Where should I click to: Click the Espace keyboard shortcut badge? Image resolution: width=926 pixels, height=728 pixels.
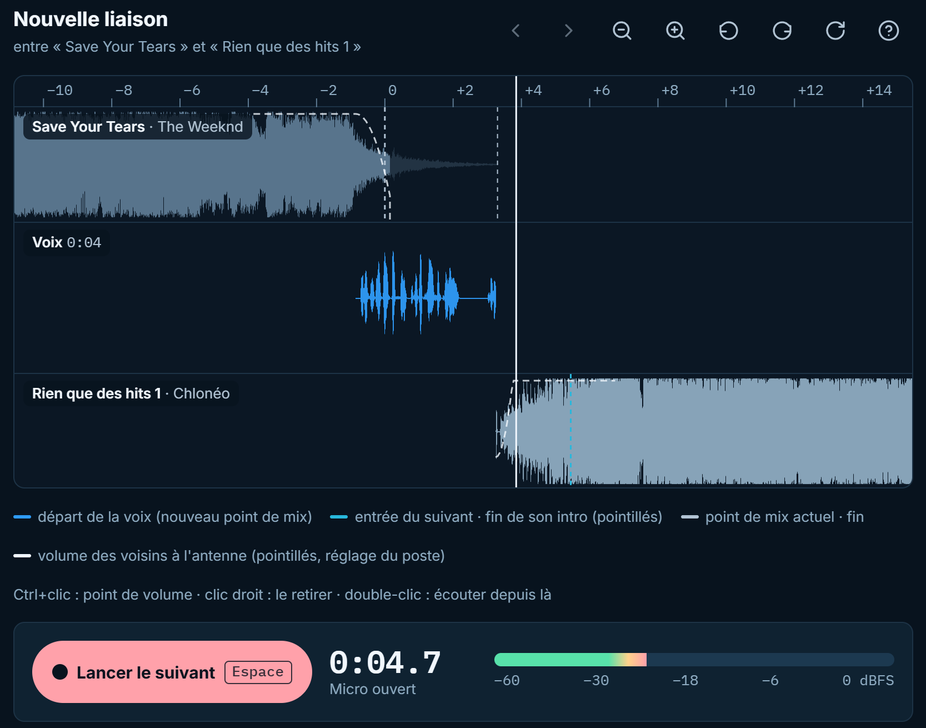258,672
